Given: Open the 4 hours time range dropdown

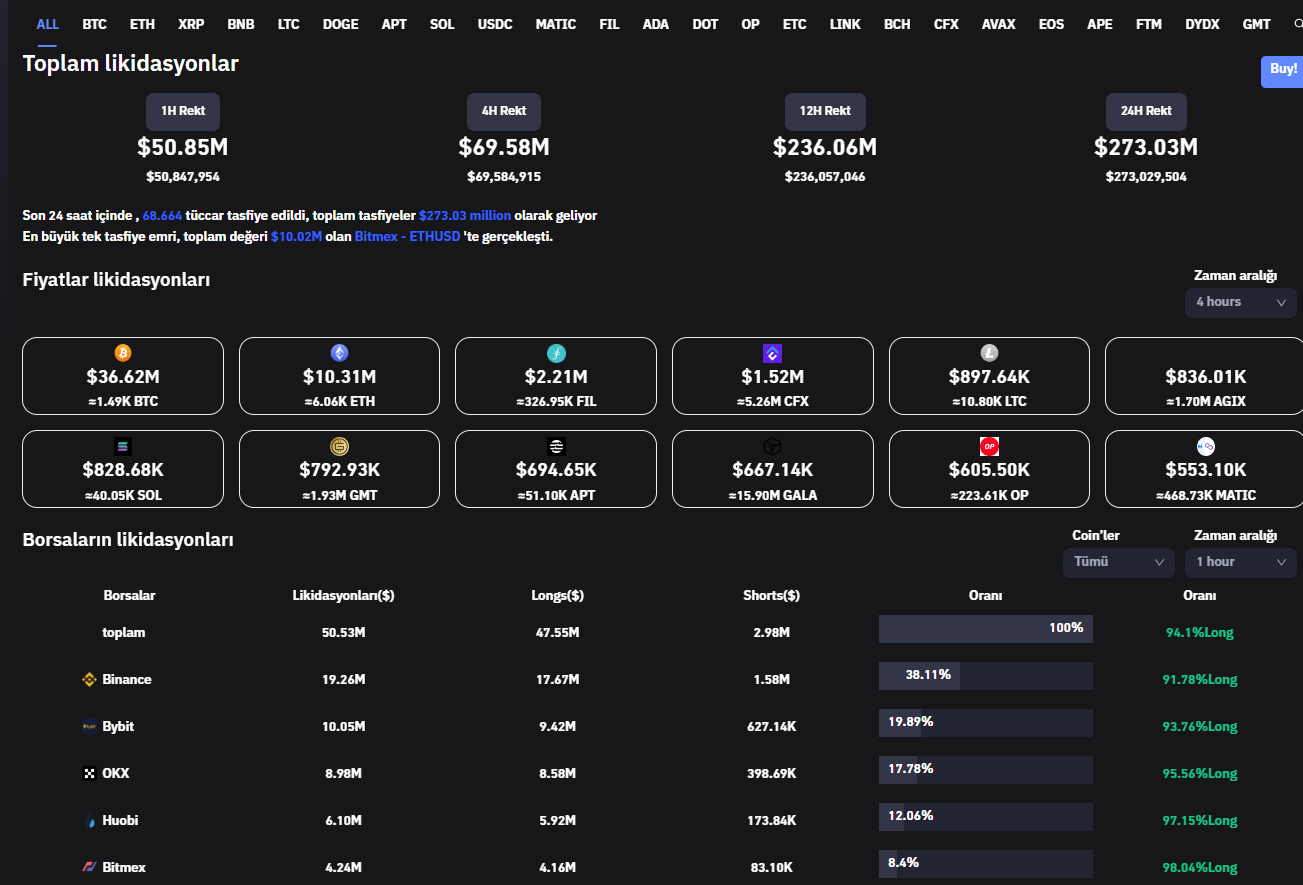Looking at the screenshot, I should 1240,302.
